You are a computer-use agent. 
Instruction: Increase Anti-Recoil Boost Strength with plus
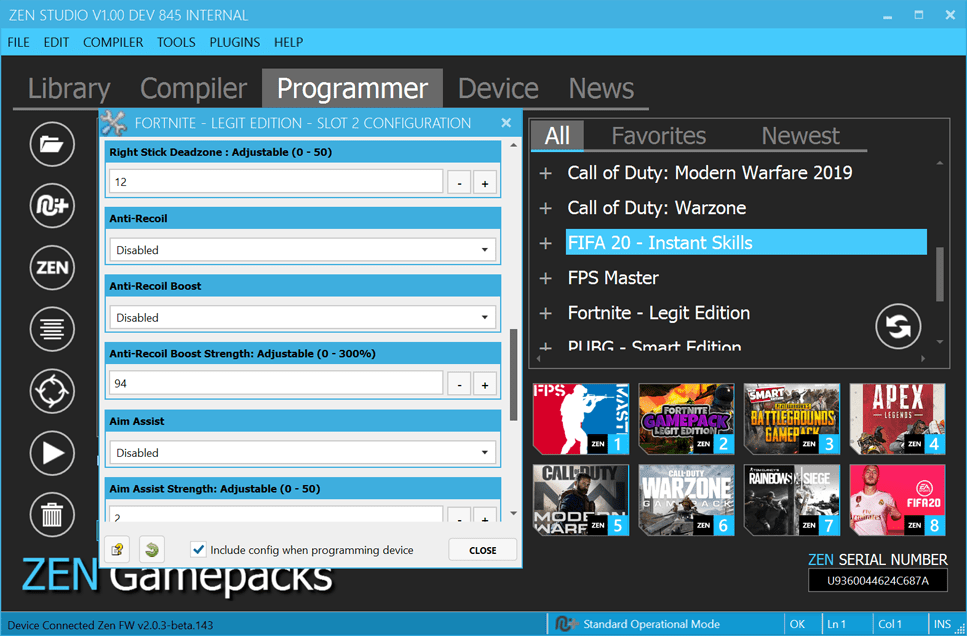(485, 384)
